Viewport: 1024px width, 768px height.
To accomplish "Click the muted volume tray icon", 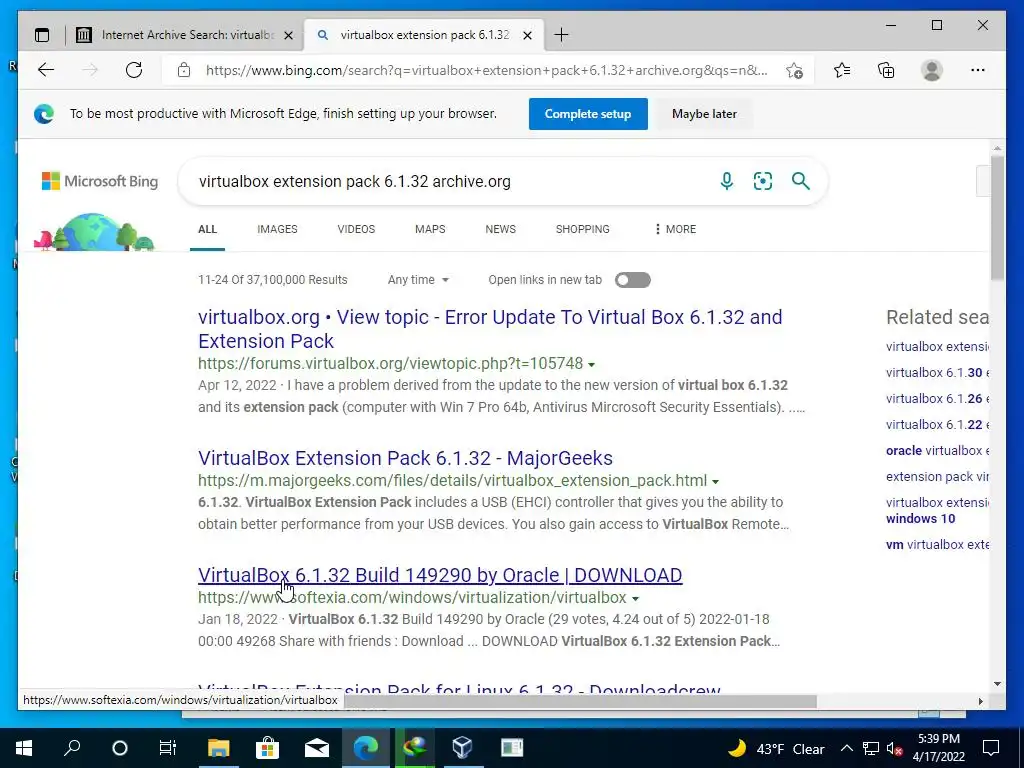I will (894, 748).
